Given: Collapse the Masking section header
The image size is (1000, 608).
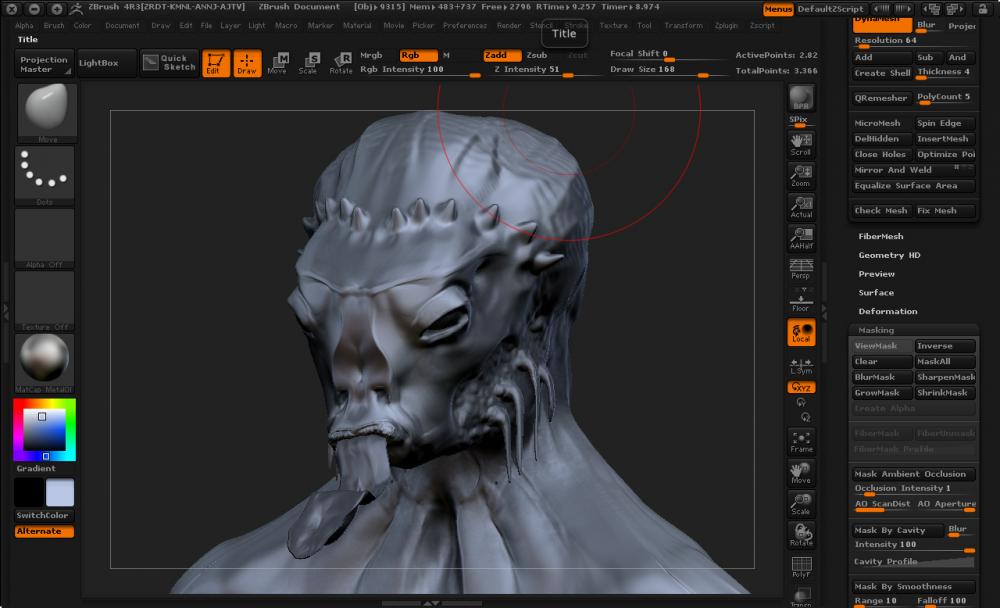Looking at the screenshot, I should click(x=876, y=330).
